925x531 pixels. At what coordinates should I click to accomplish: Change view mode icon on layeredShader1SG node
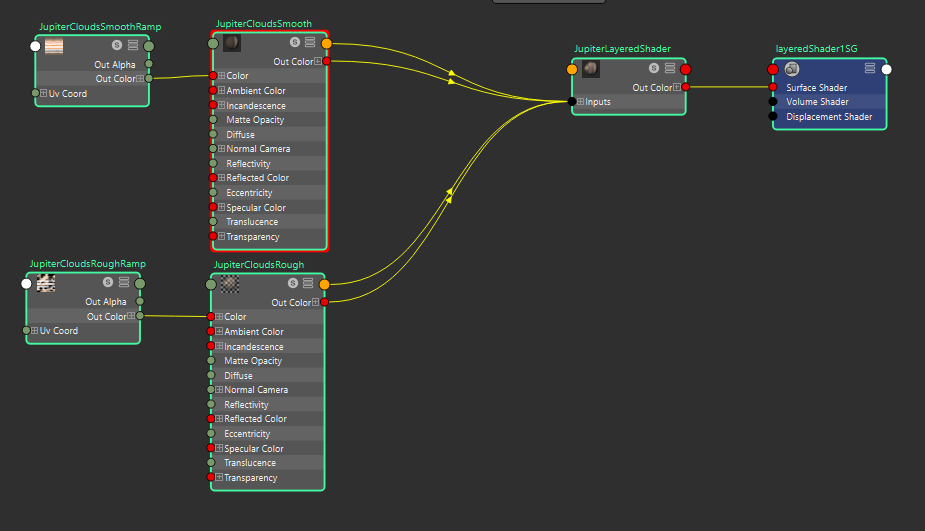[x=870, y=69]
